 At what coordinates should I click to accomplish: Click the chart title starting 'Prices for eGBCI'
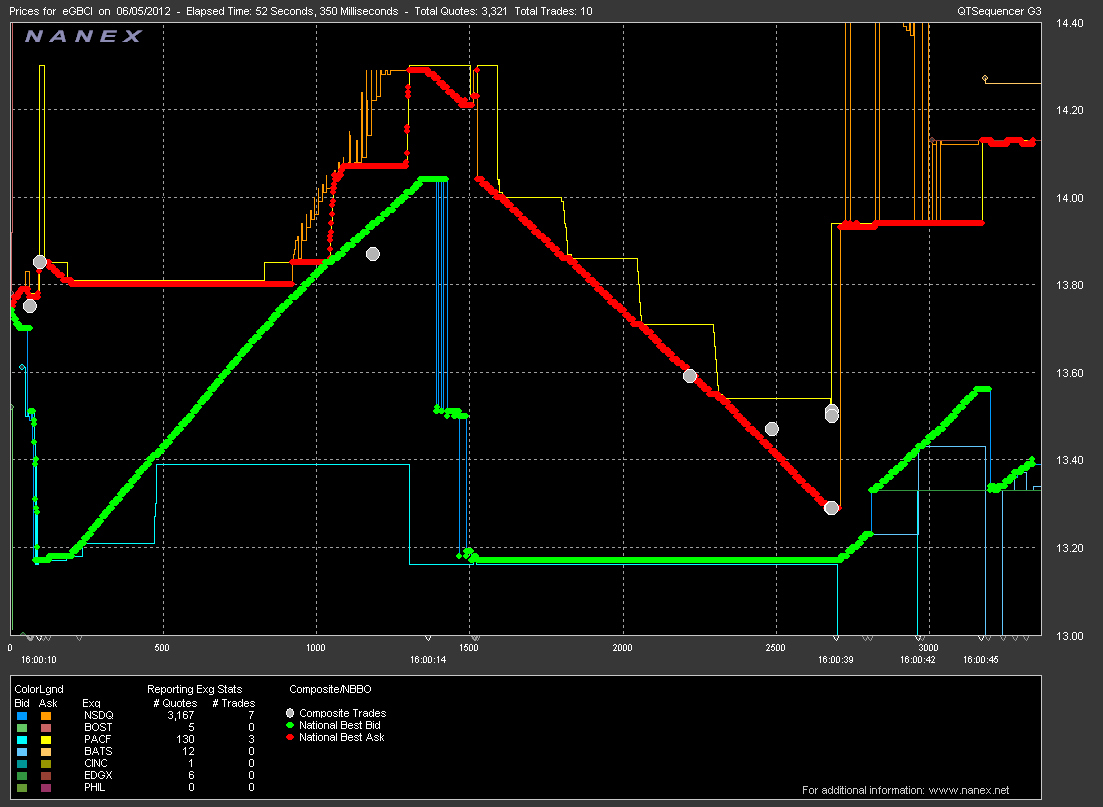click(x=300, y=11)
